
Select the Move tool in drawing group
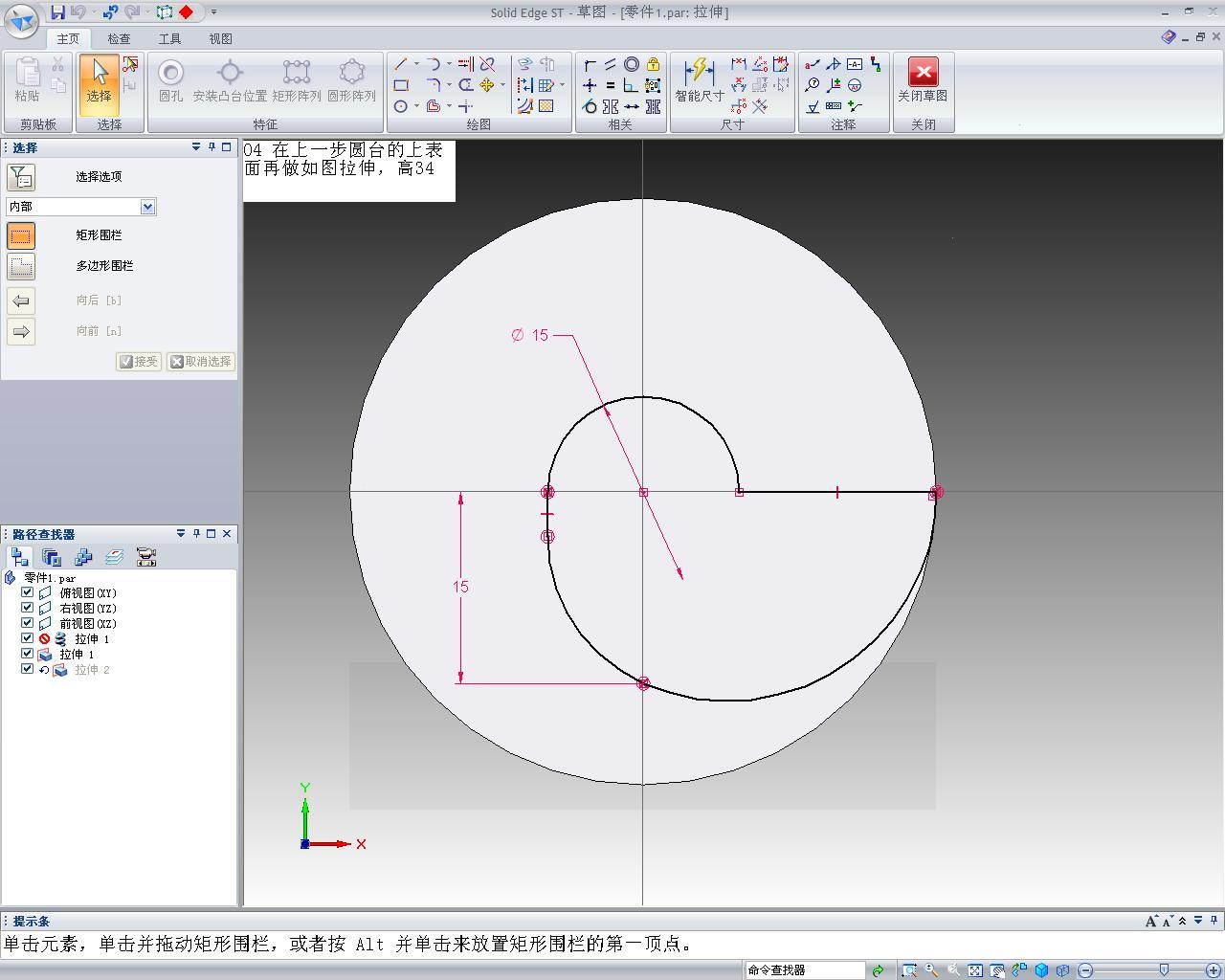coord(486,85)
